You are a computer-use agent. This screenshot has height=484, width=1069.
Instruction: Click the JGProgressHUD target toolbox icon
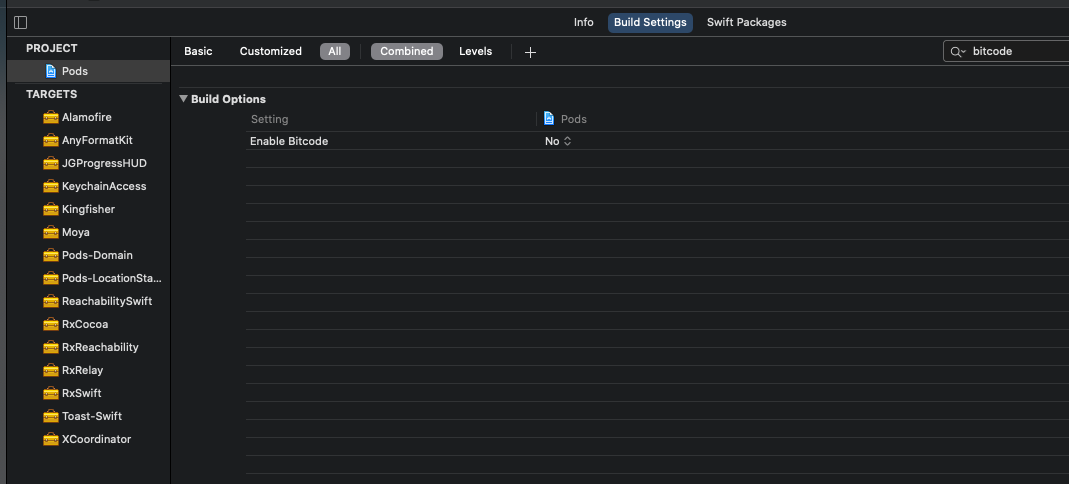(x=50, y=164)
